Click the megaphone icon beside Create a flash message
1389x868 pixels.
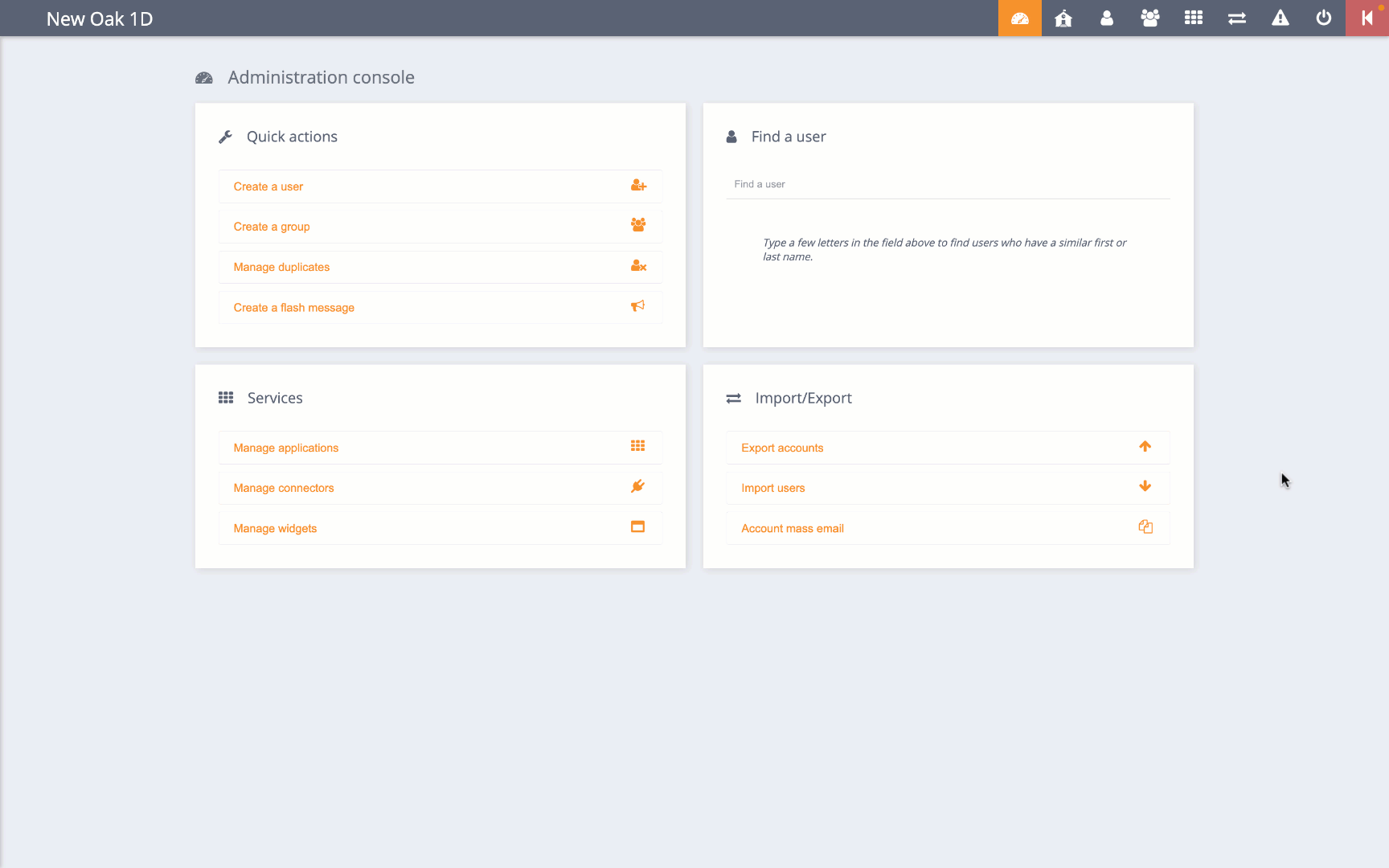[637, 306]
